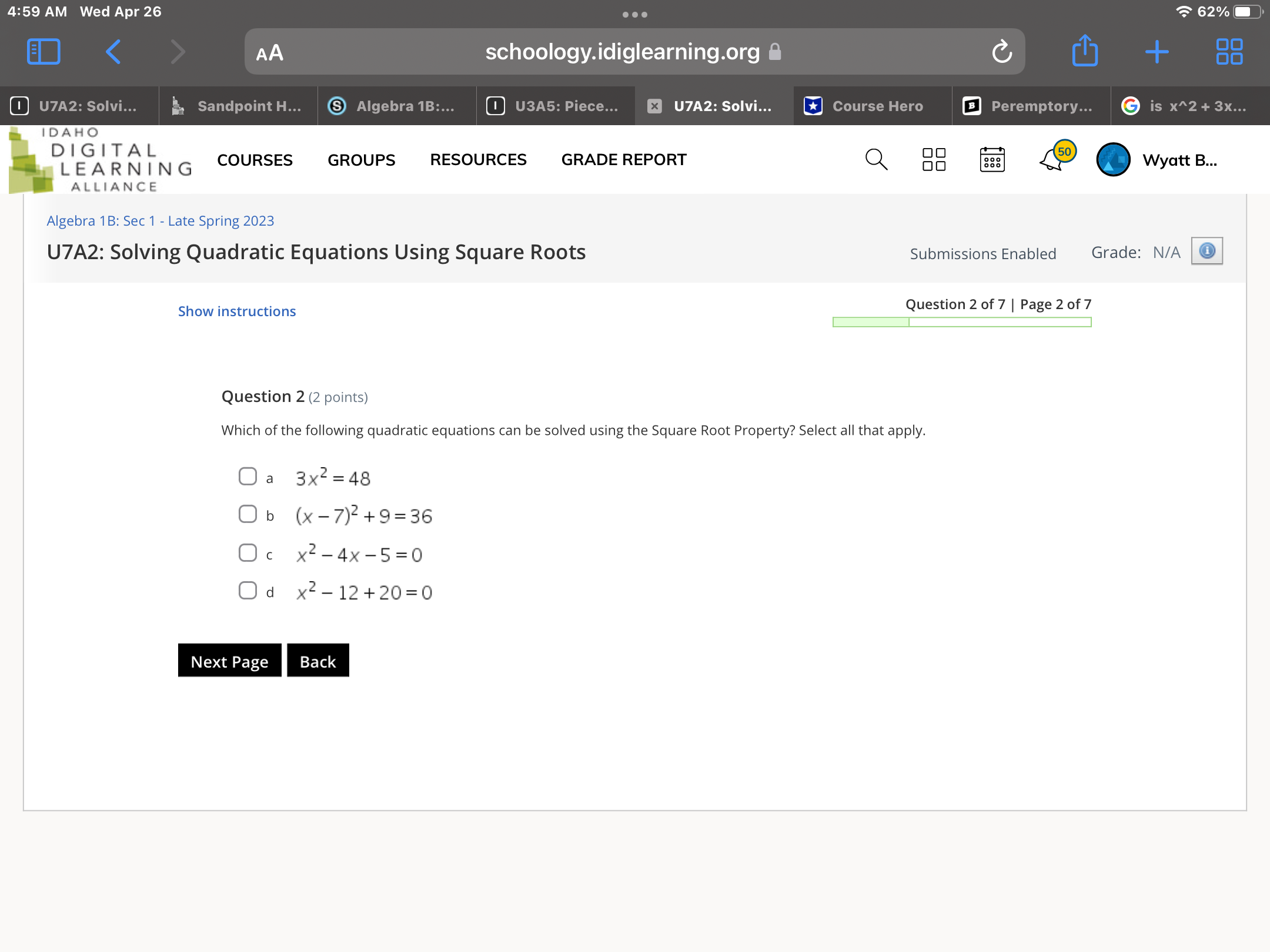This screenshot has width=1270, height=952.
Task: Open the COURSES menu
Action: [x=255, y=159]
